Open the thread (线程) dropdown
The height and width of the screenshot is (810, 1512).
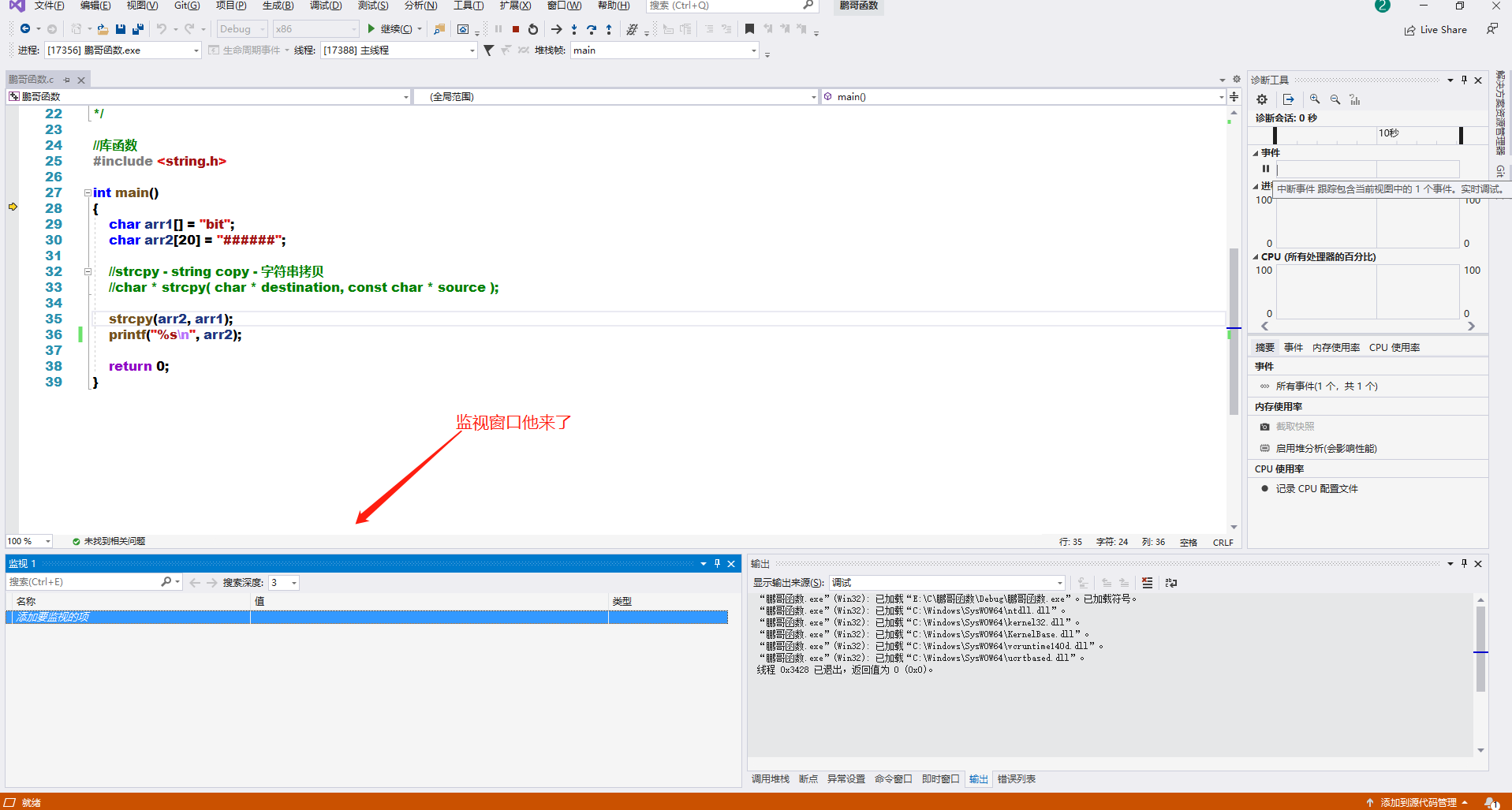399,50
